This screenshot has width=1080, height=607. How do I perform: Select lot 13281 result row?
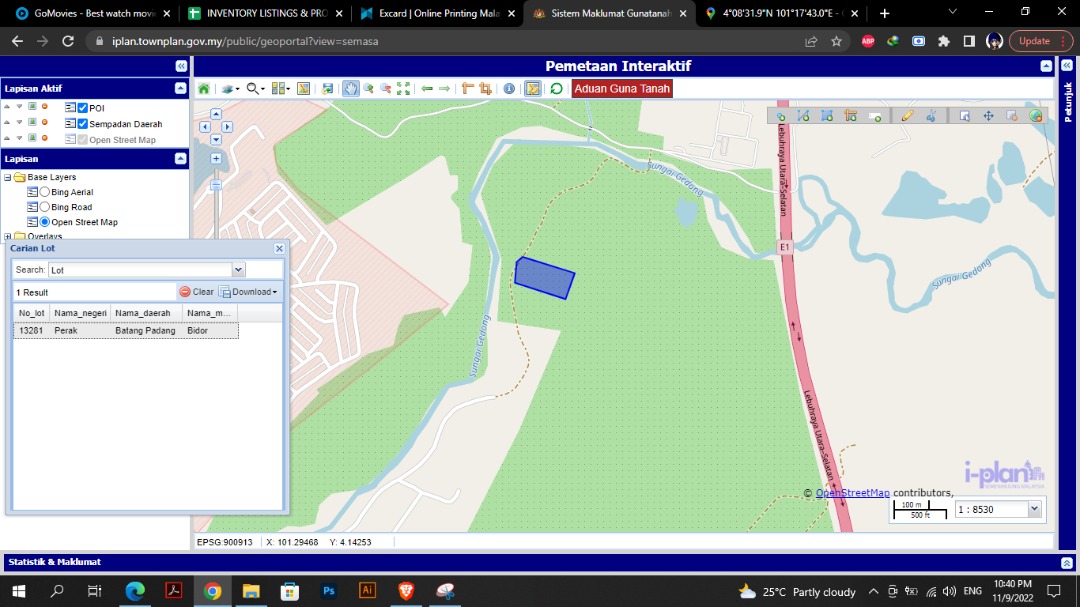[x=125, y=331]
